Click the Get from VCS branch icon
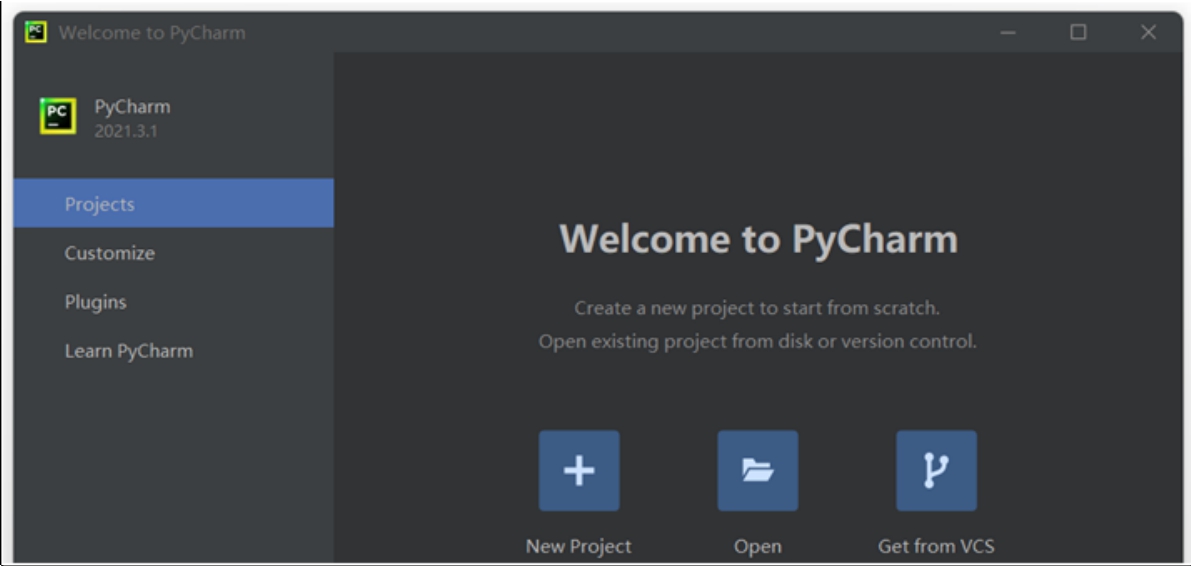The height and width of the screenshot is (566, 1191). pyautogui.click(x=936, y=471)
